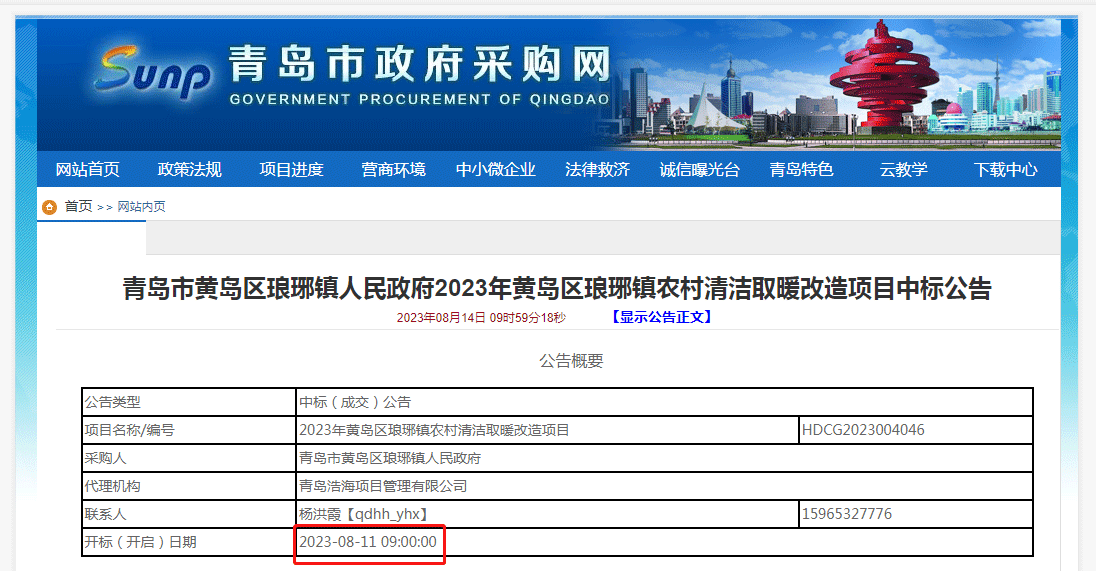Open 法律救济 navigation item
Screen dimensions: 1096x571
[598, 169]
